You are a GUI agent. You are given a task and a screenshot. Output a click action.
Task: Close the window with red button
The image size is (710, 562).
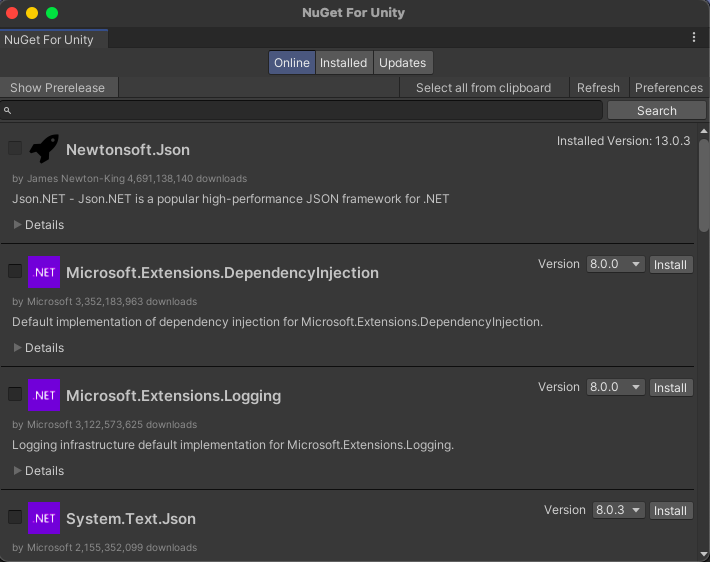click(12, 13)
